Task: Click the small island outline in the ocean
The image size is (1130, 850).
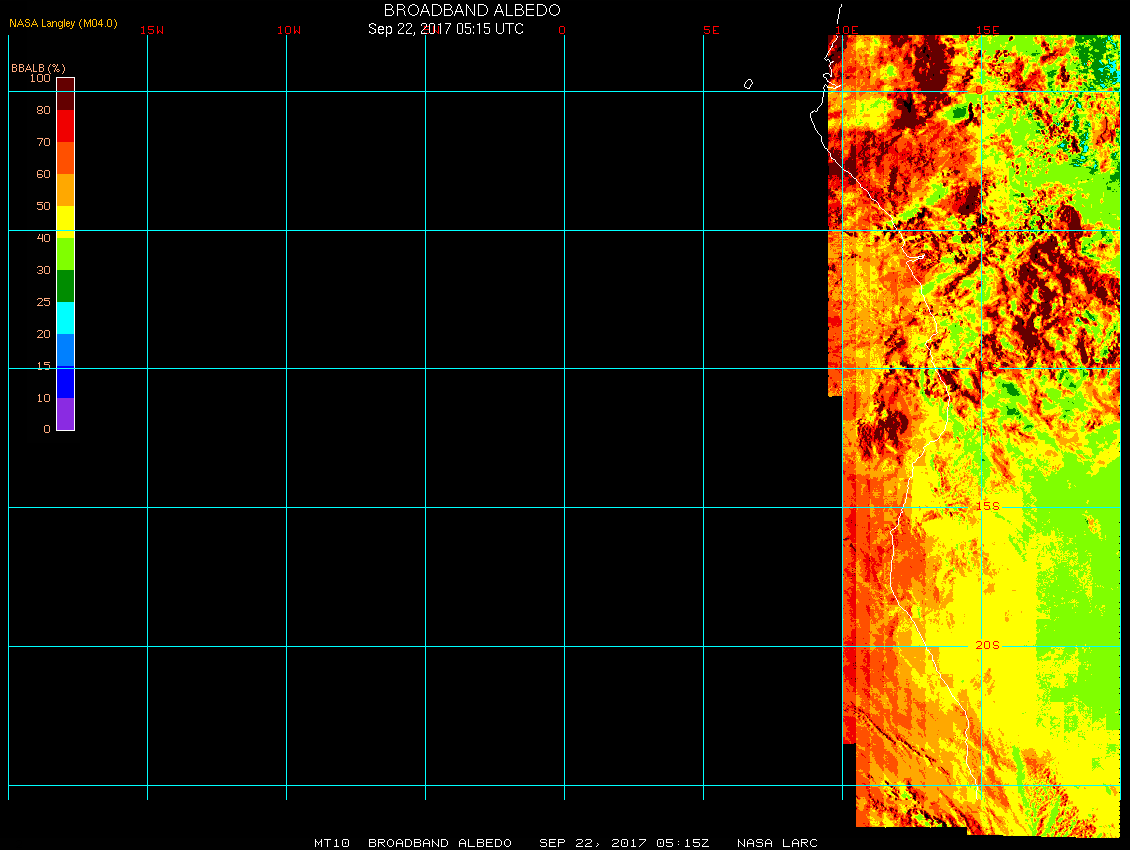Action: 748,84
